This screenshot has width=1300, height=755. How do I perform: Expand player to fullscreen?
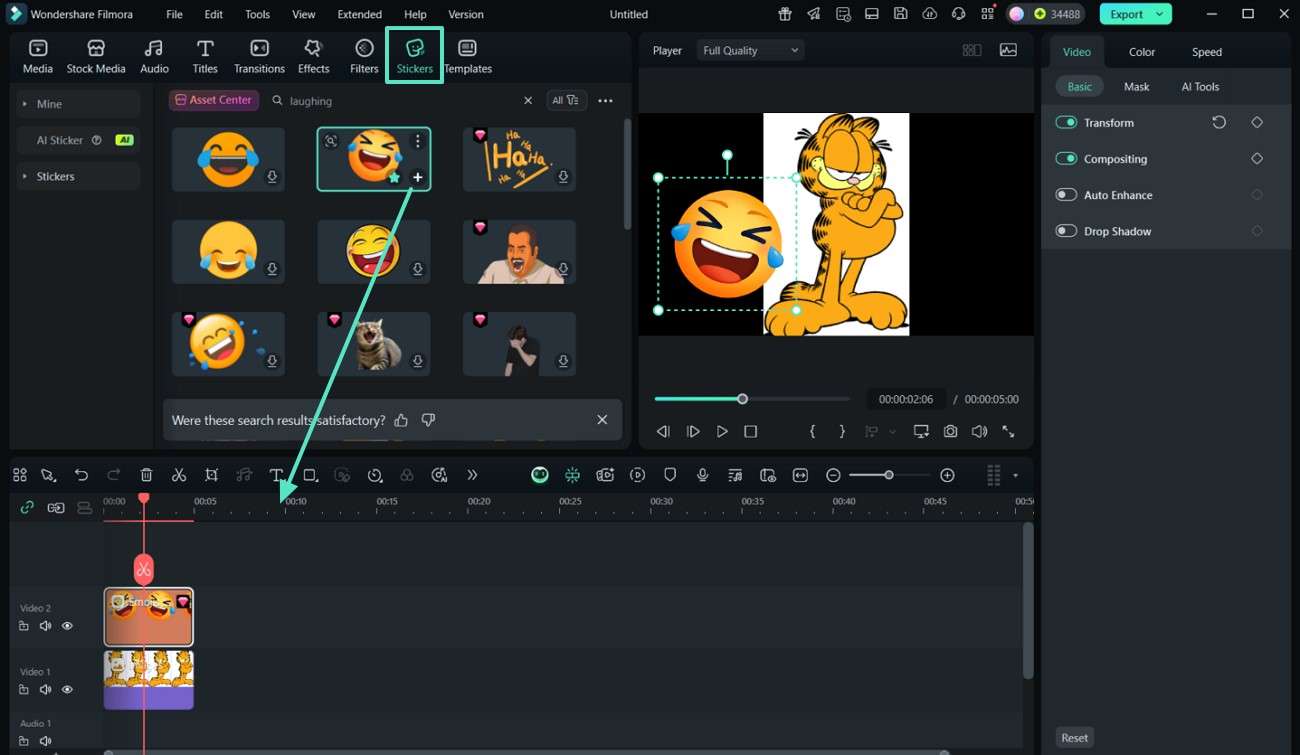coord(1008,431)
